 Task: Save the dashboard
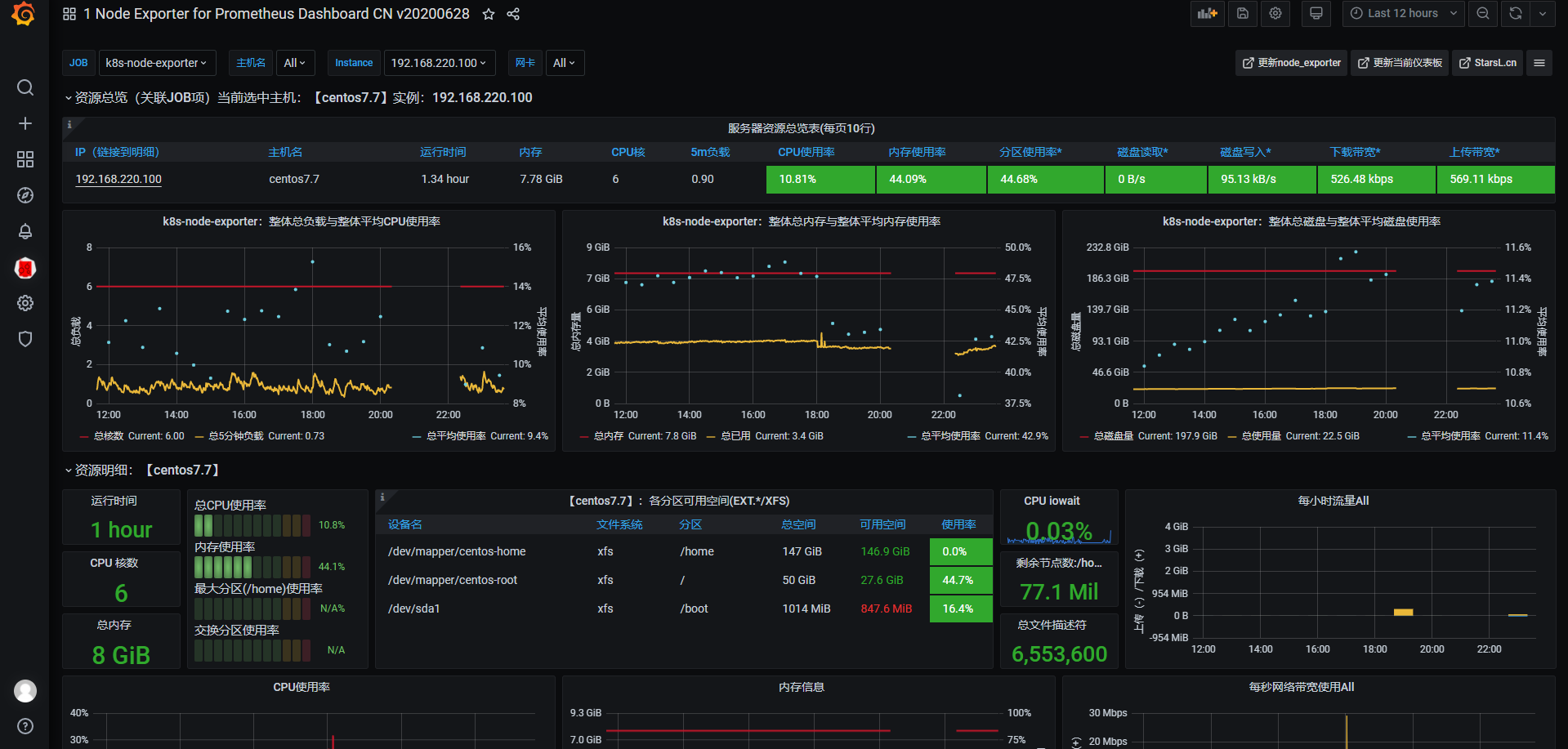[1243, 14]
